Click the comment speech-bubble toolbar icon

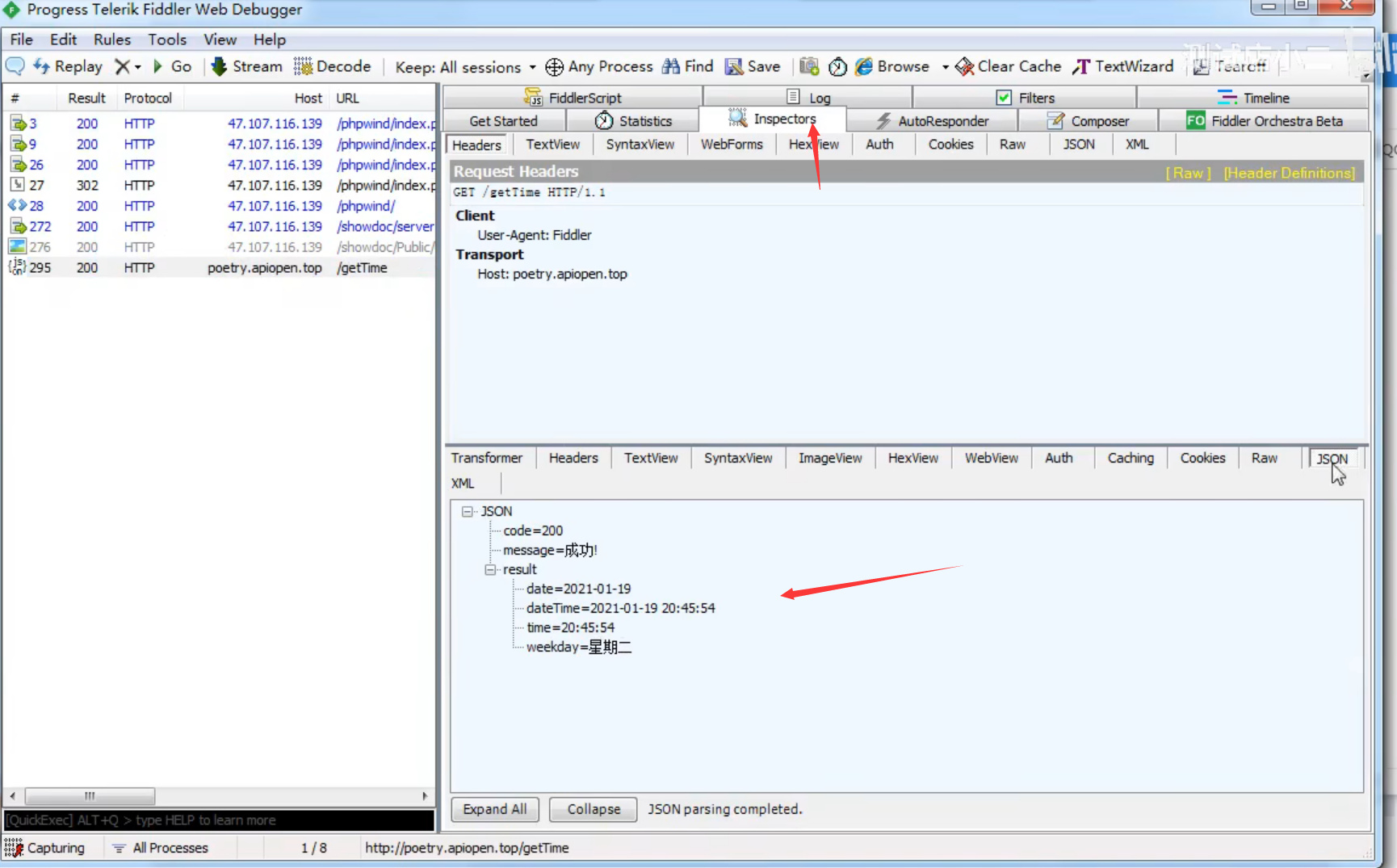tap(15, 66)
